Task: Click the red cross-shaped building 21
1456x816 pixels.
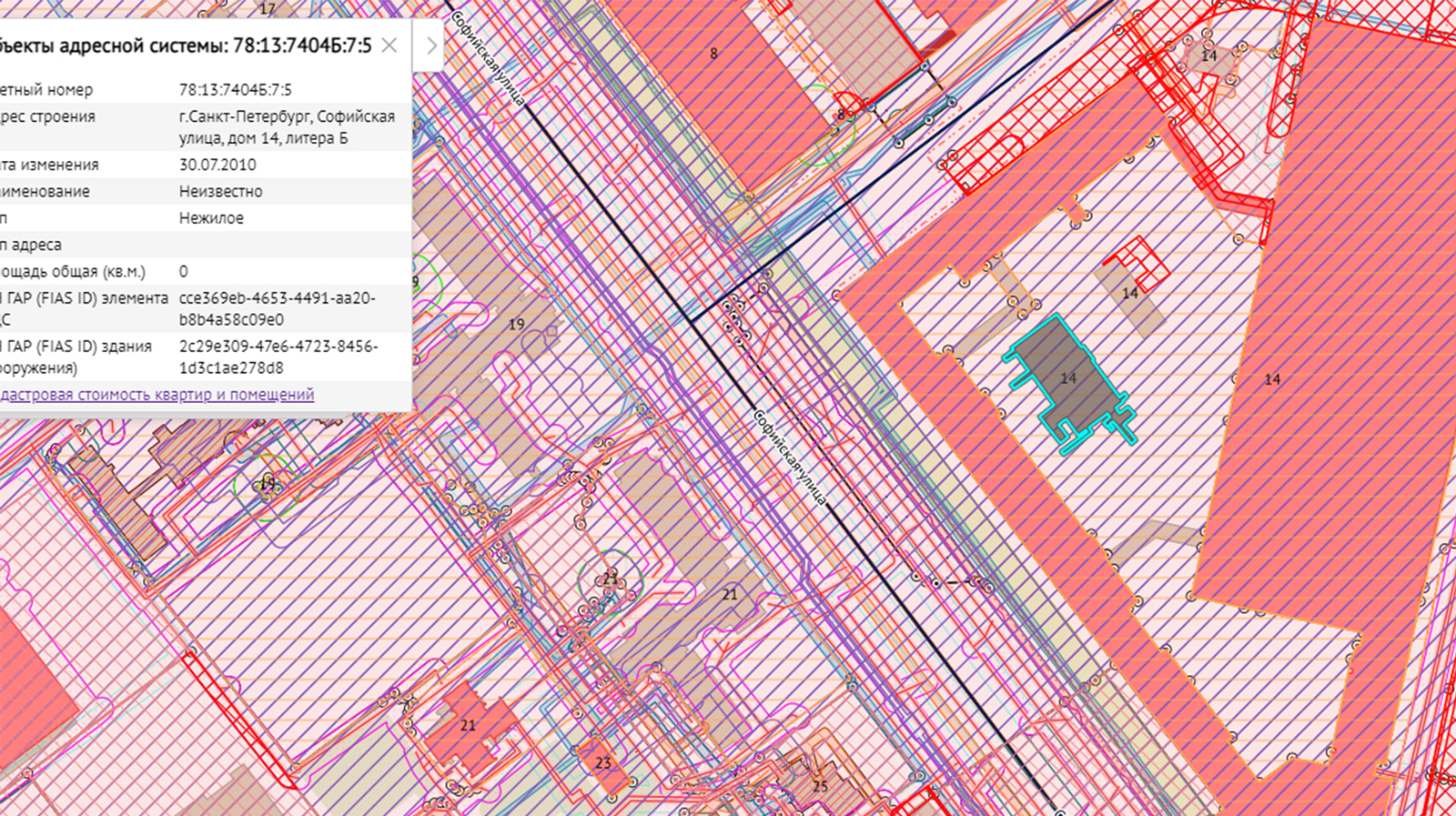Action: 468,726
